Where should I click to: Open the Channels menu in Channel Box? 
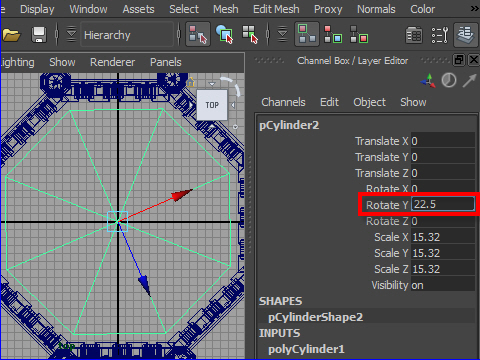tap(283, 102)
